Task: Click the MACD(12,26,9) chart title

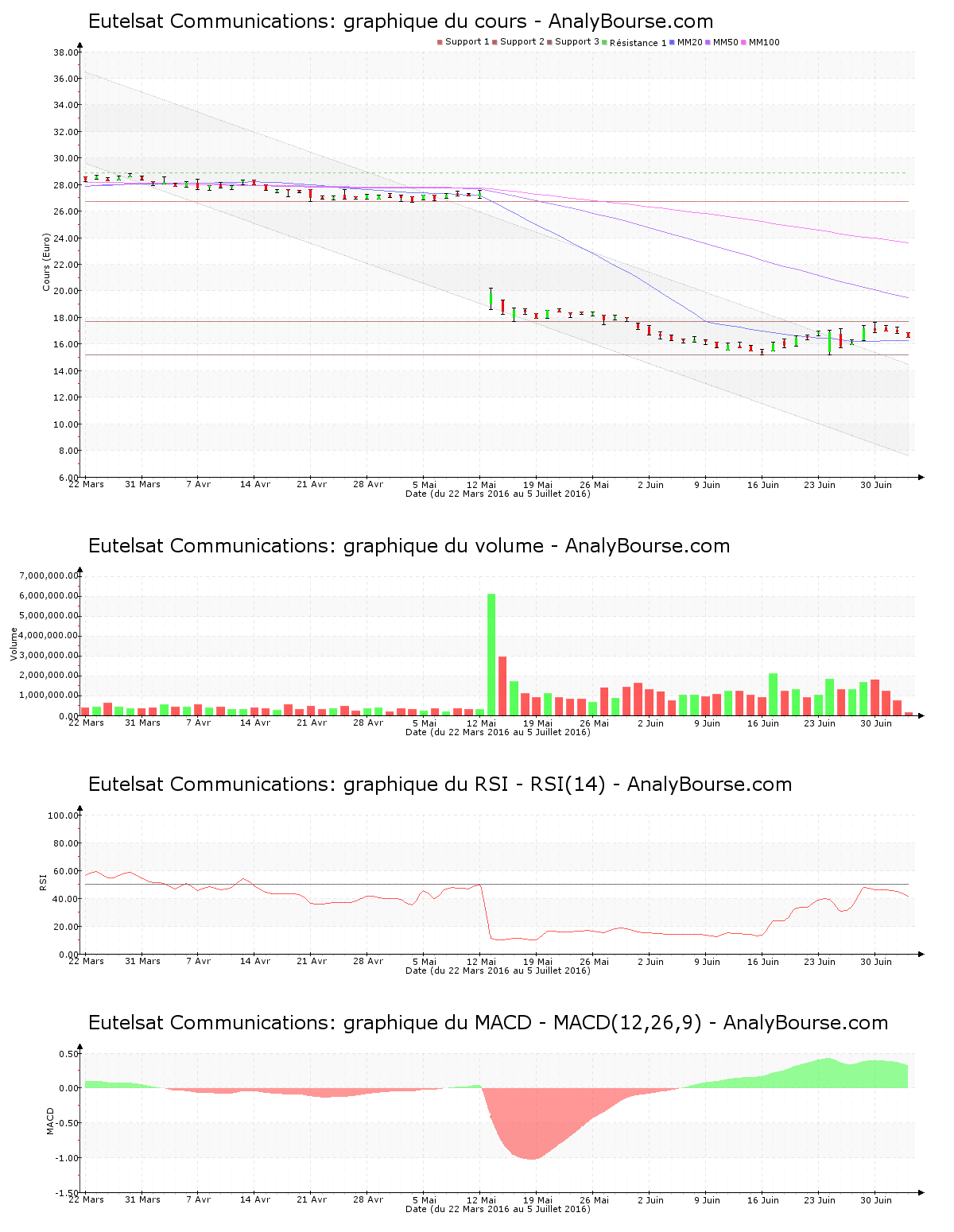Action: (488, 1023)
